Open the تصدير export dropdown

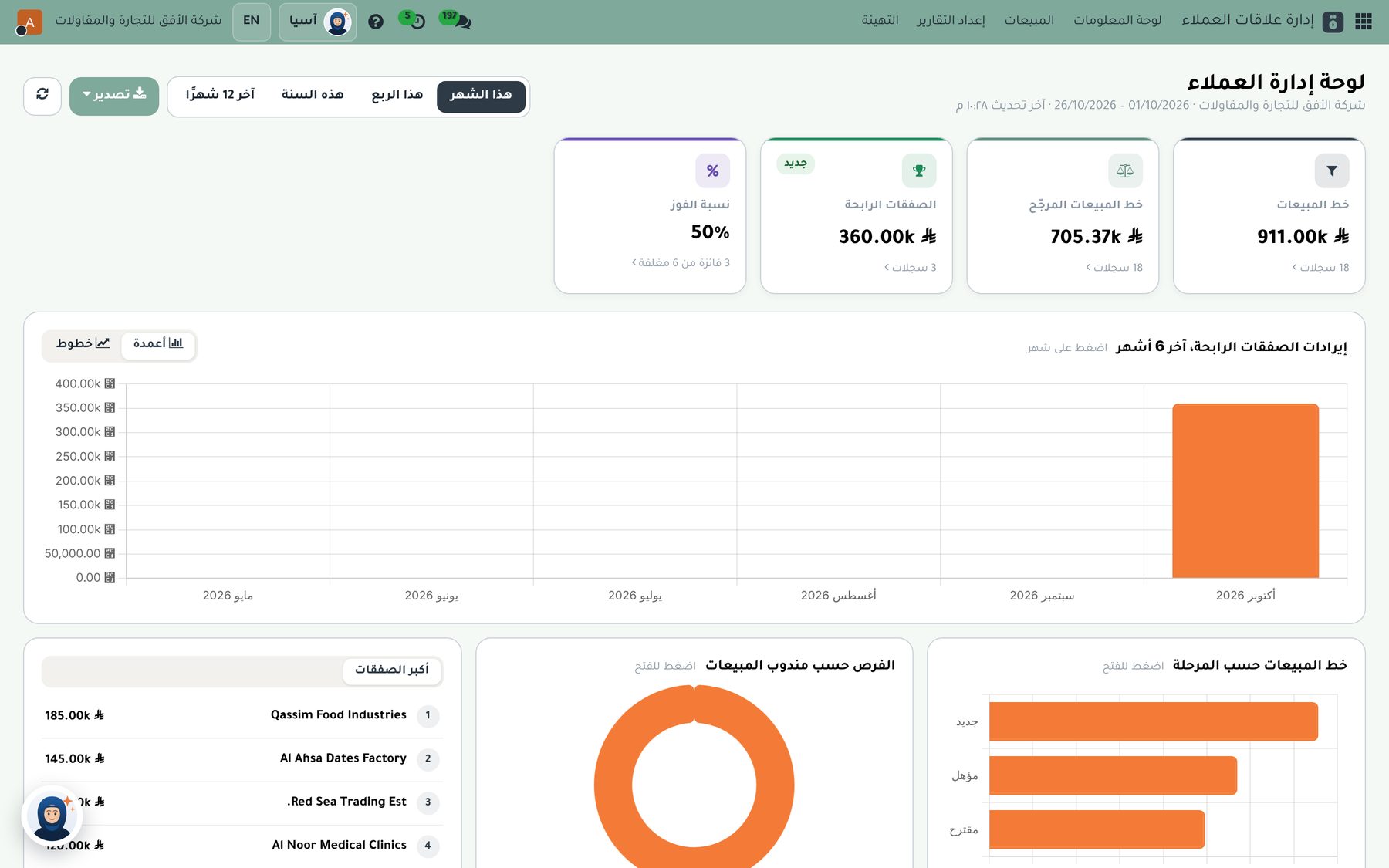[x=114, y=95]
